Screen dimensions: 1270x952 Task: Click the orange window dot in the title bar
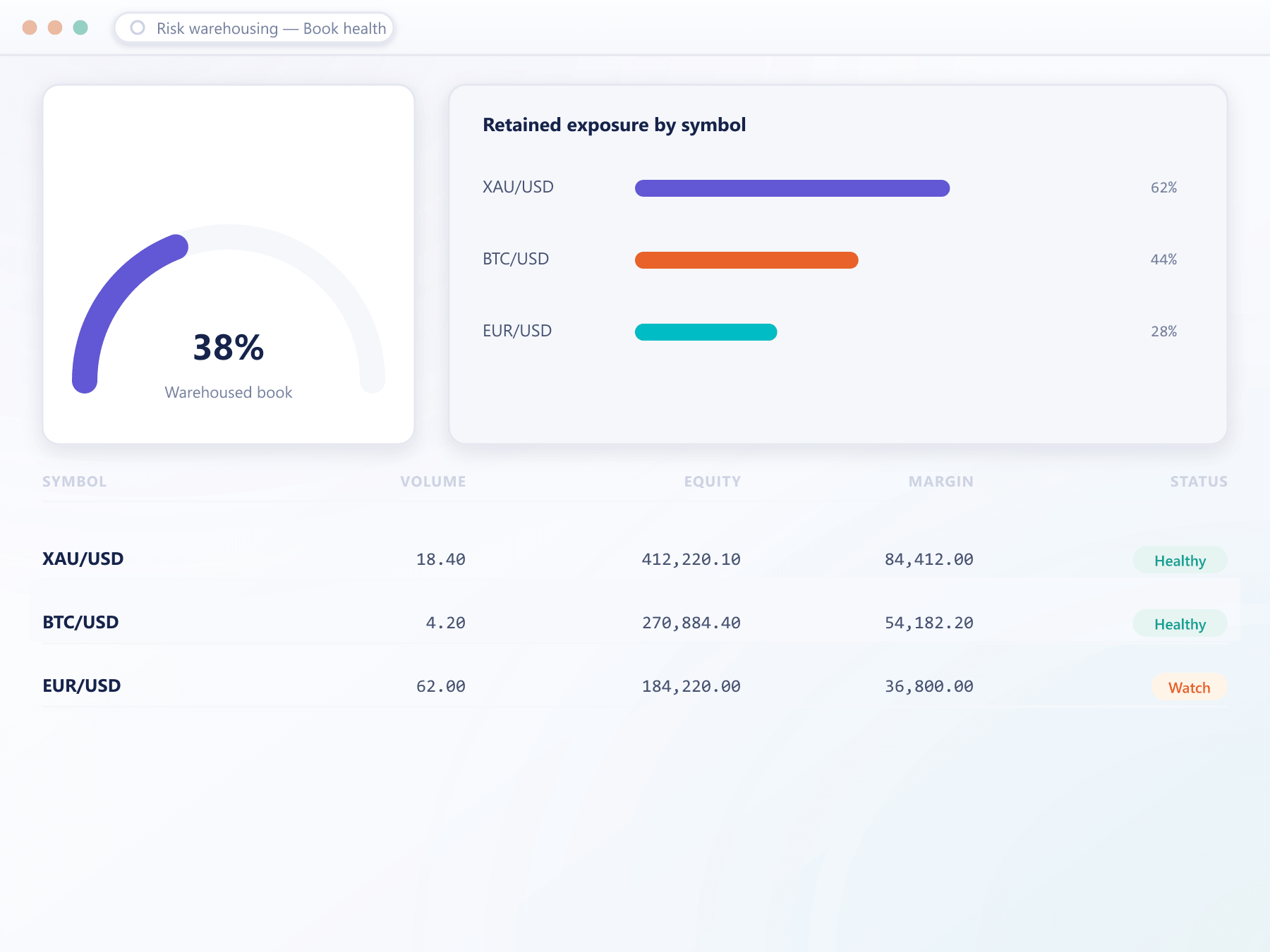55,28
